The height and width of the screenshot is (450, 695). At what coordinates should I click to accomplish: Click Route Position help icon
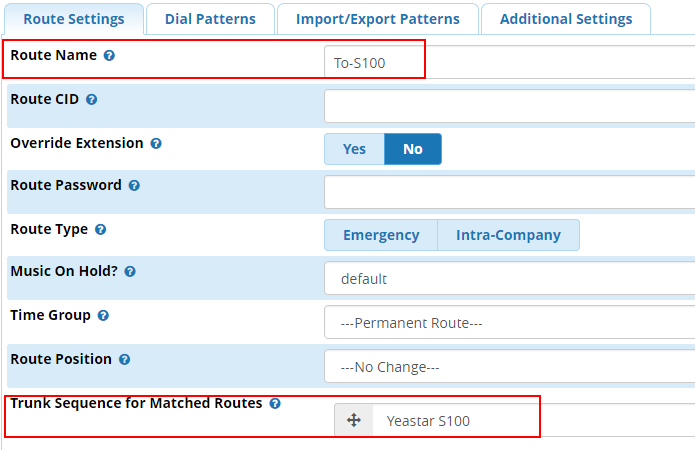point(123,360)
